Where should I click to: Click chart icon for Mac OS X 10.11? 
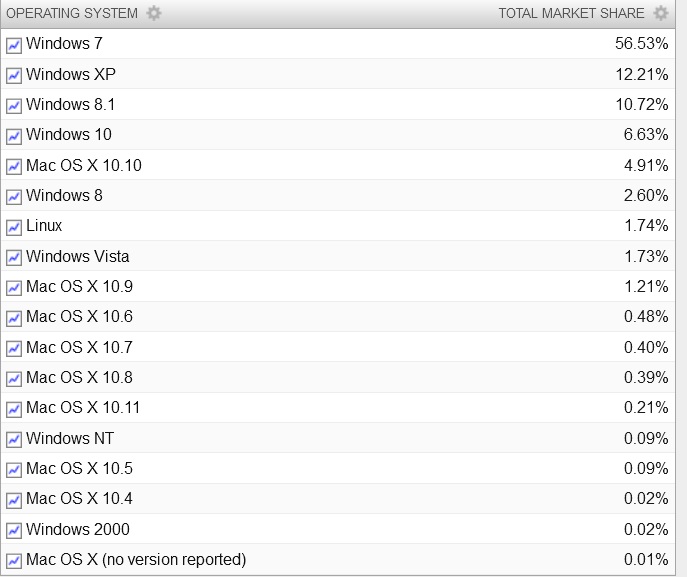click(x=14, y=409)
